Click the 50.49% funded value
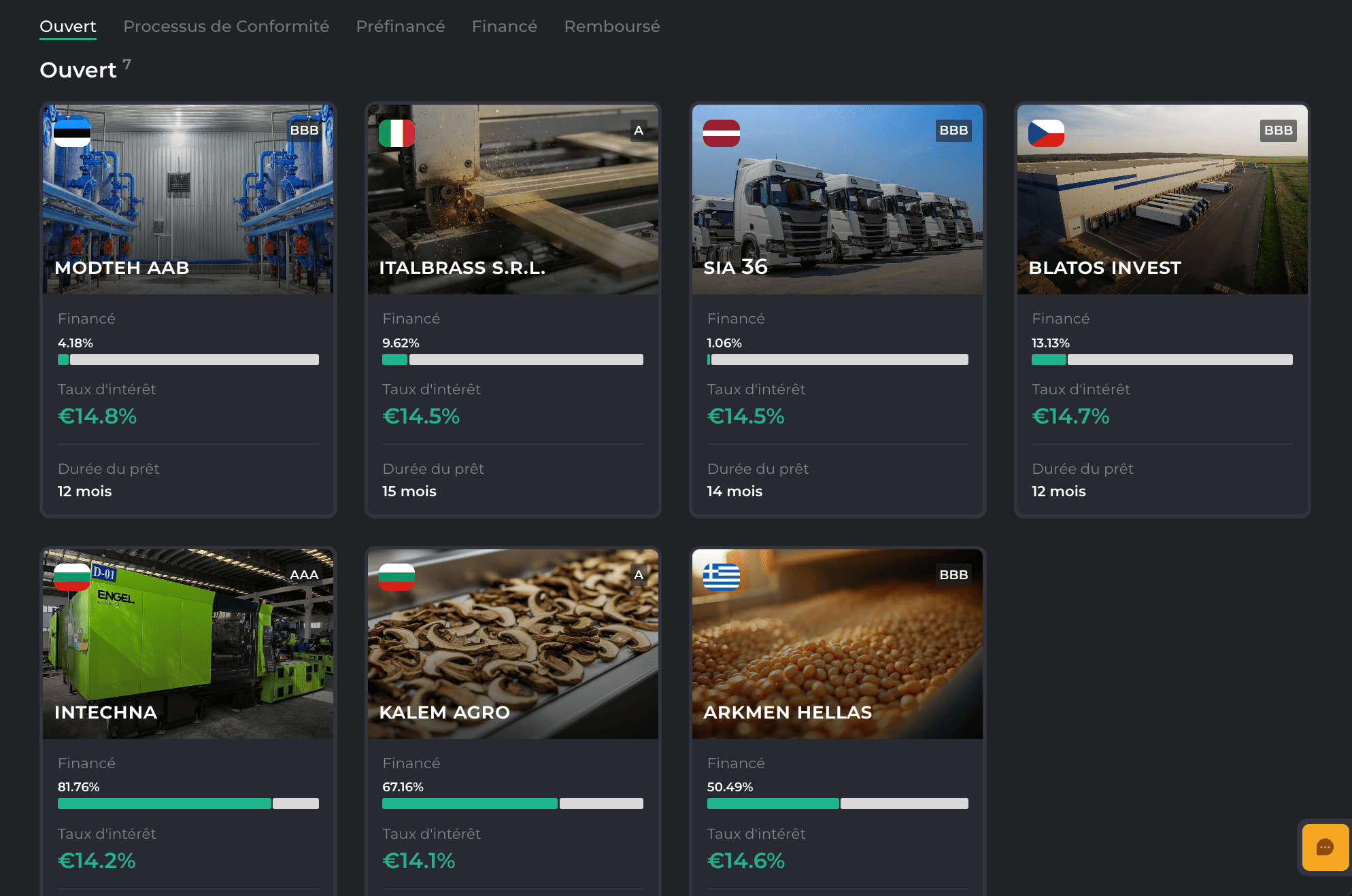 [730, 787]
